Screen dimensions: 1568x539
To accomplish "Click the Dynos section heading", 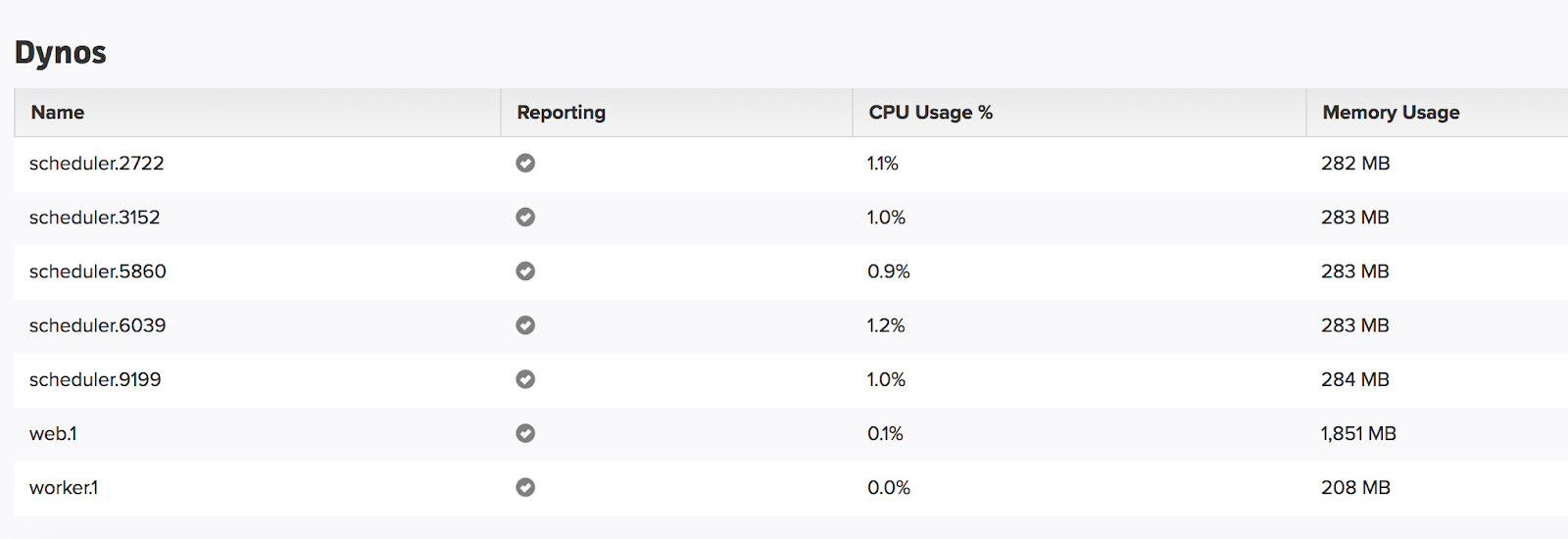I will pos(61,53).
